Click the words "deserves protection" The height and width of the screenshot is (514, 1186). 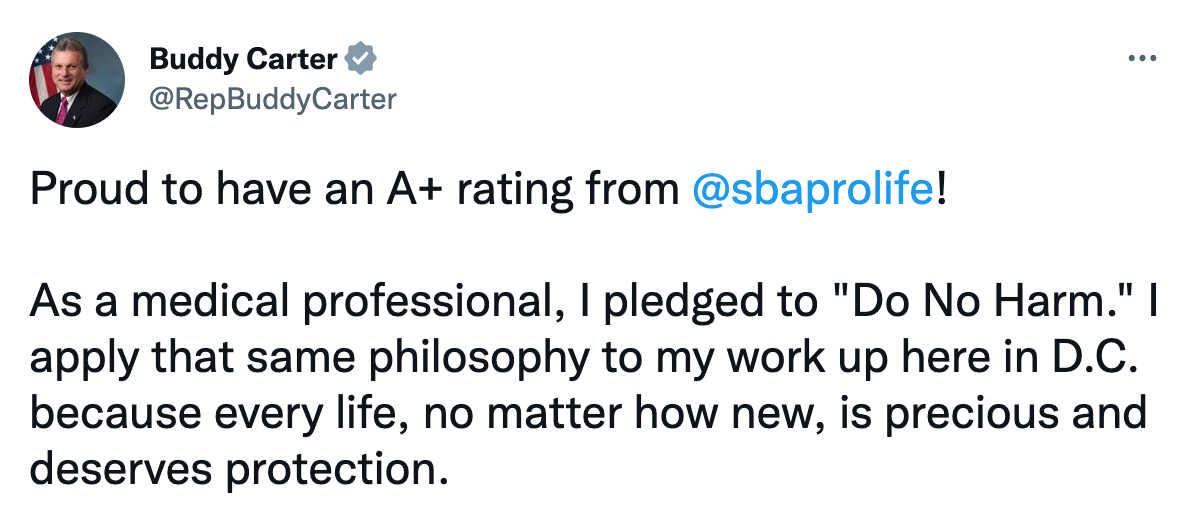pos(237,464)
